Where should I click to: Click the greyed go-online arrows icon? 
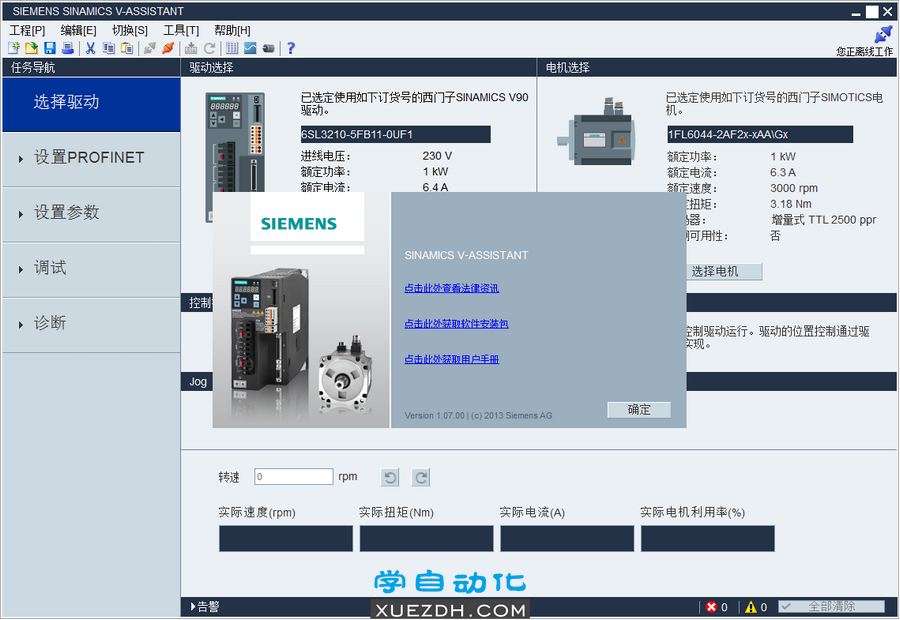[150, 48]
